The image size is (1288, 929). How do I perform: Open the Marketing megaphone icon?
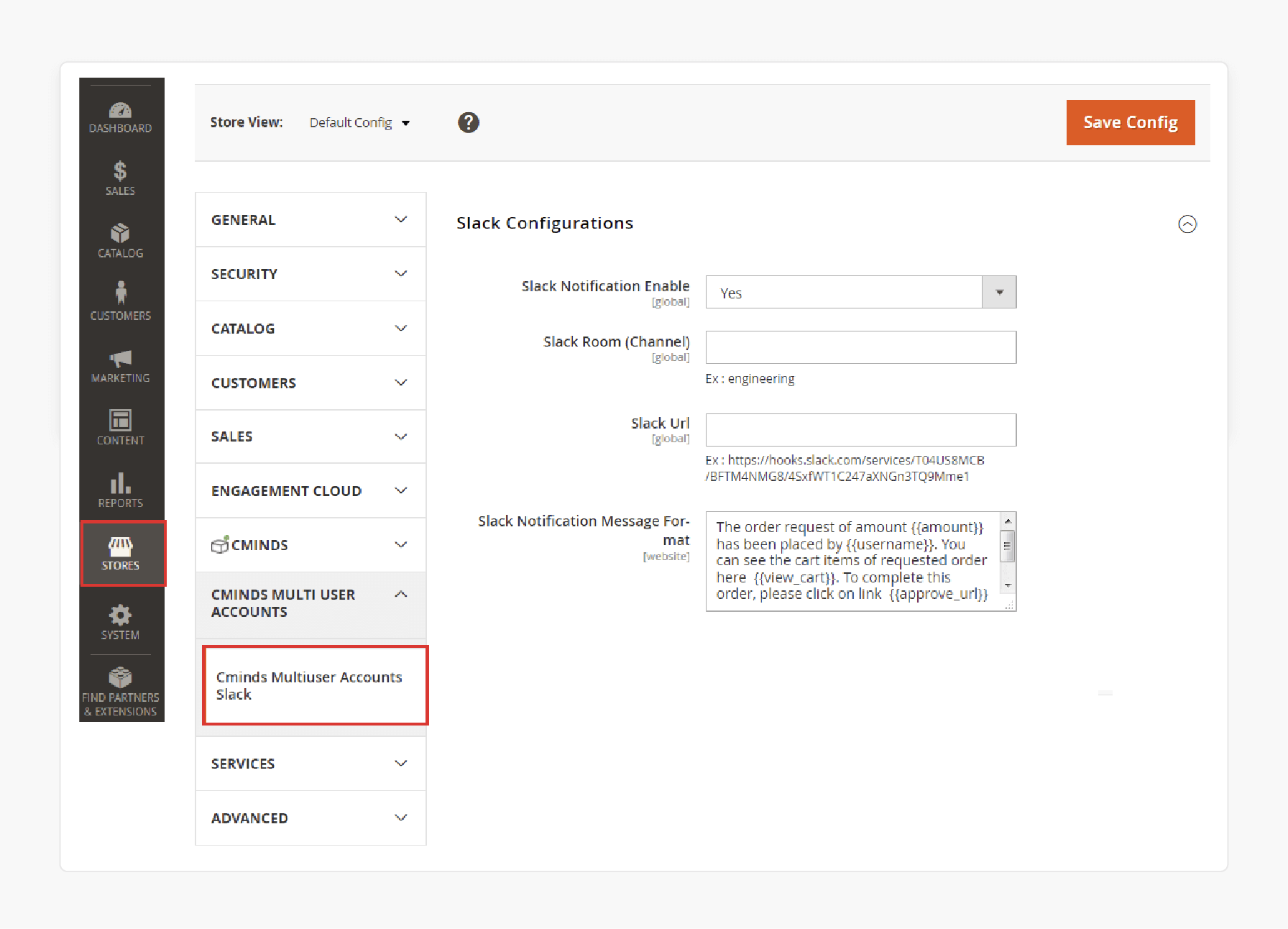(121, 366)
